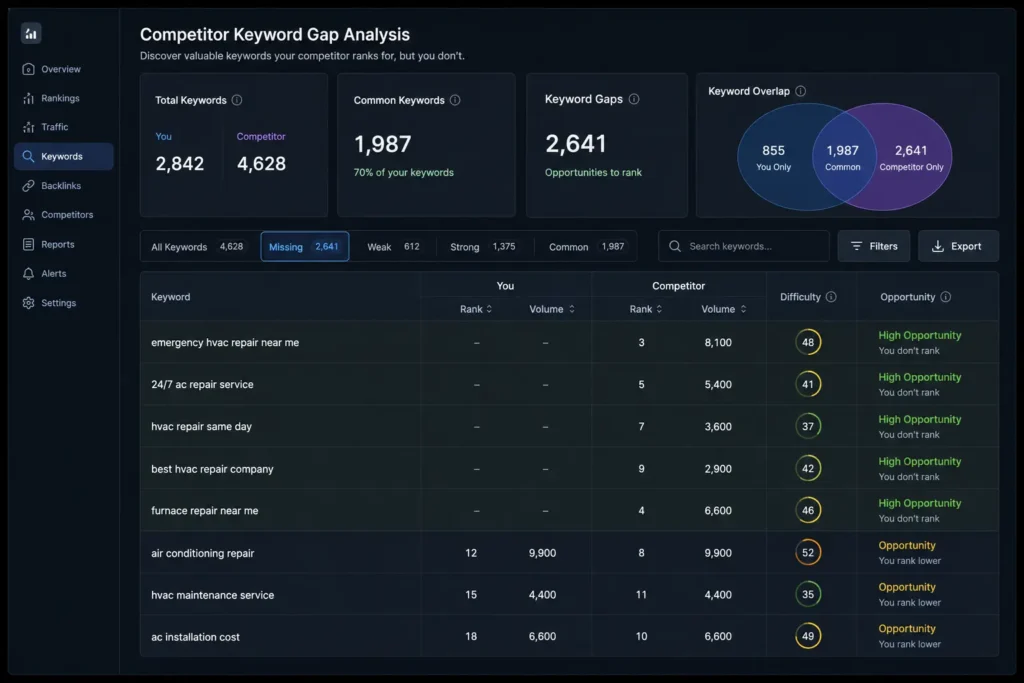Click the Difficulty column info icon
Screen dimensions: 1024x683
coord(831,297)
